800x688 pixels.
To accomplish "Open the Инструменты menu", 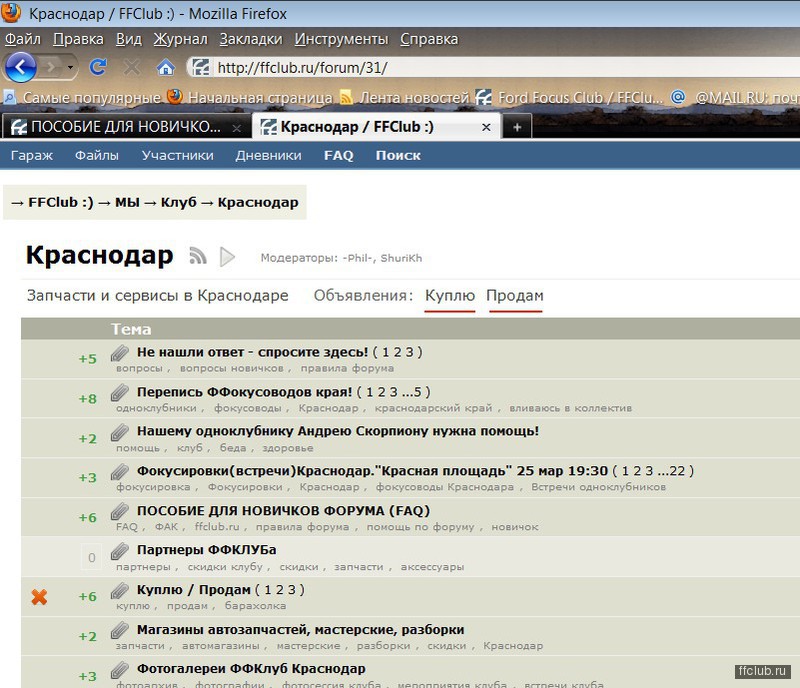I will pos(341,39).
